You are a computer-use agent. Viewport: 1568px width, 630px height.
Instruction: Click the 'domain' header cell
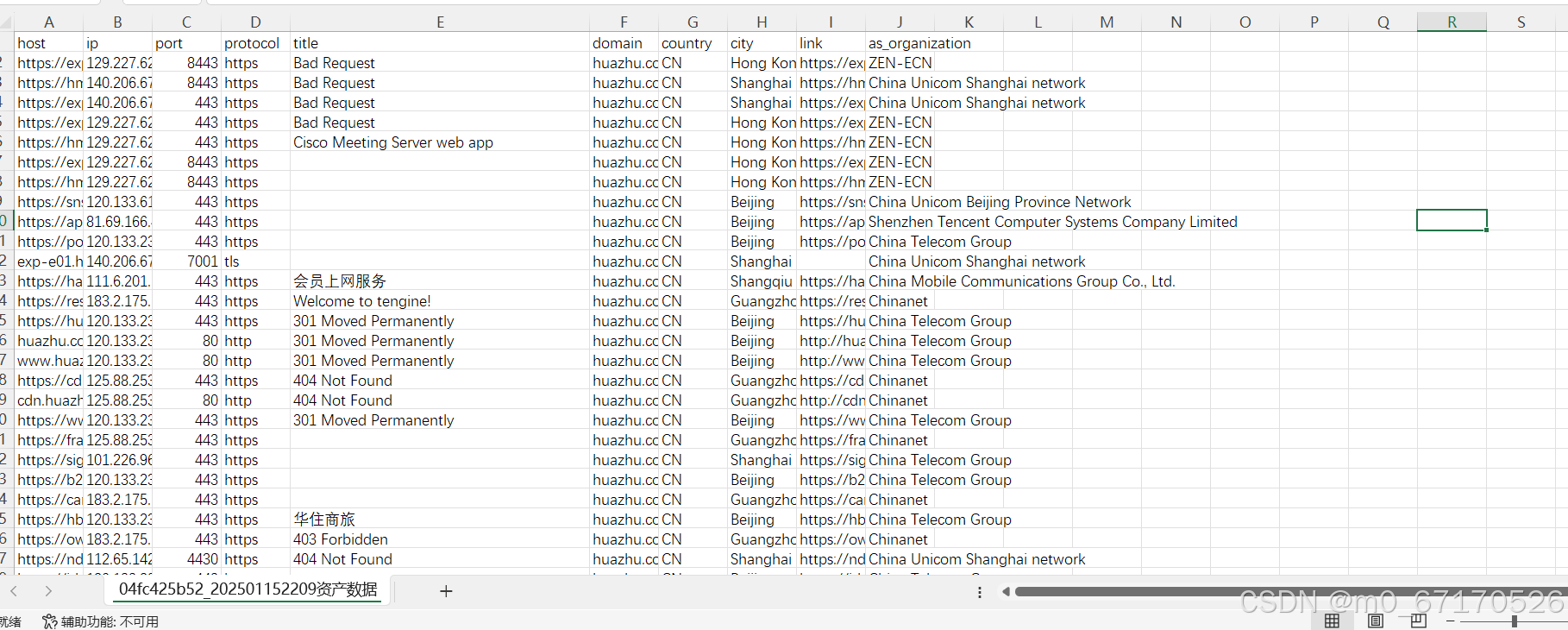click(624, 43)
